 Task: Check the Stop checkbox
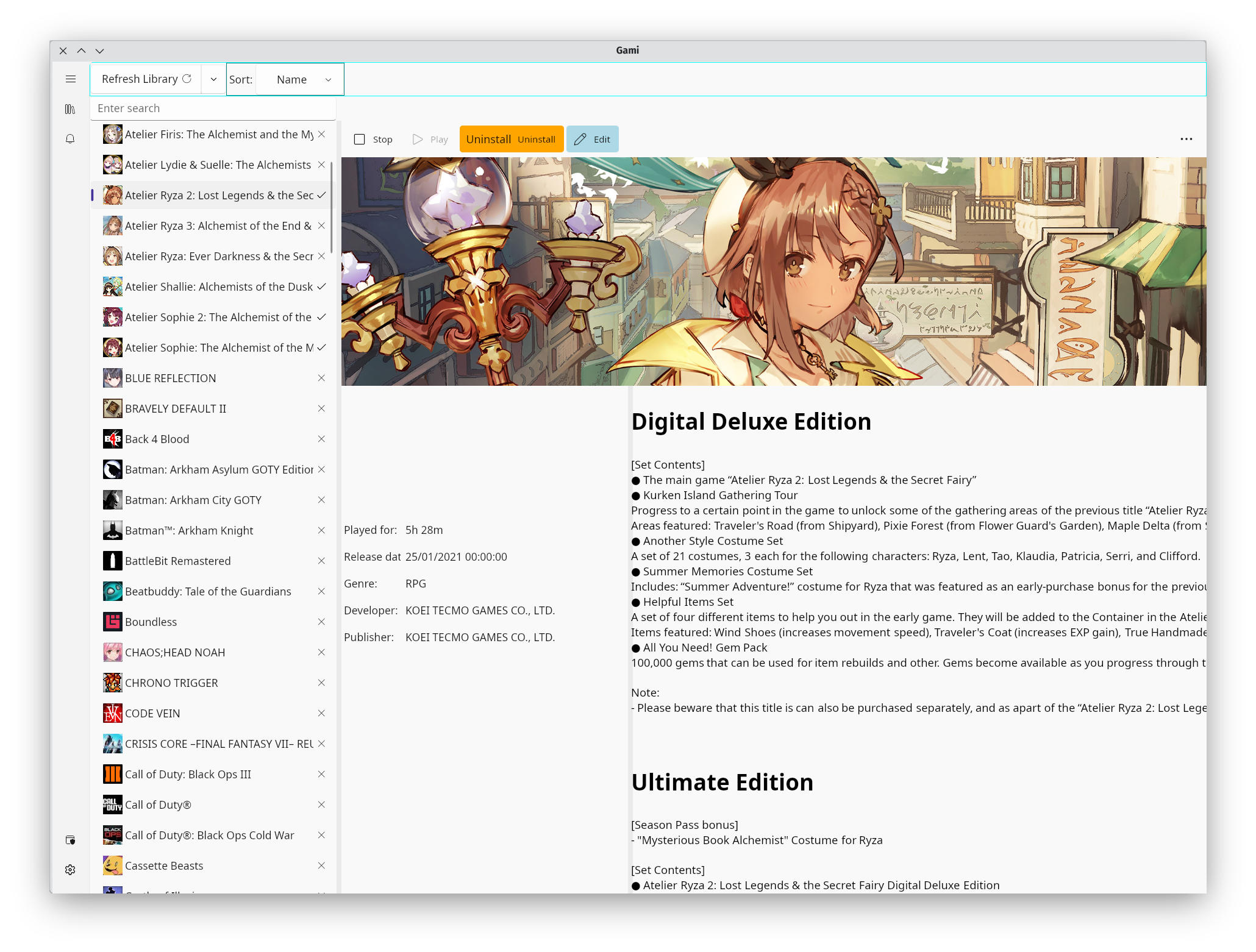360,139
